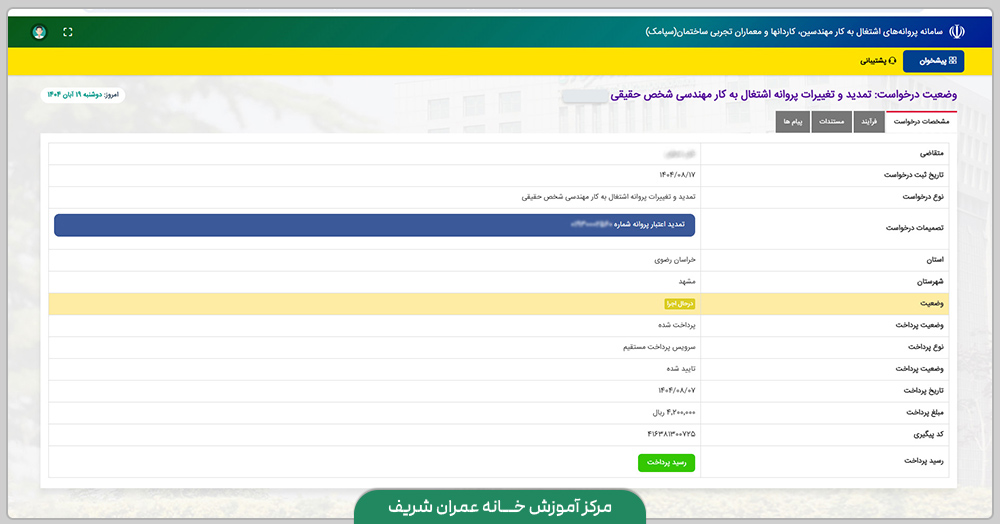Screen dimensions: 1000x524
Task: Click the سامانه پروانه‌های اشتغال header title
Action: (790, 32)
